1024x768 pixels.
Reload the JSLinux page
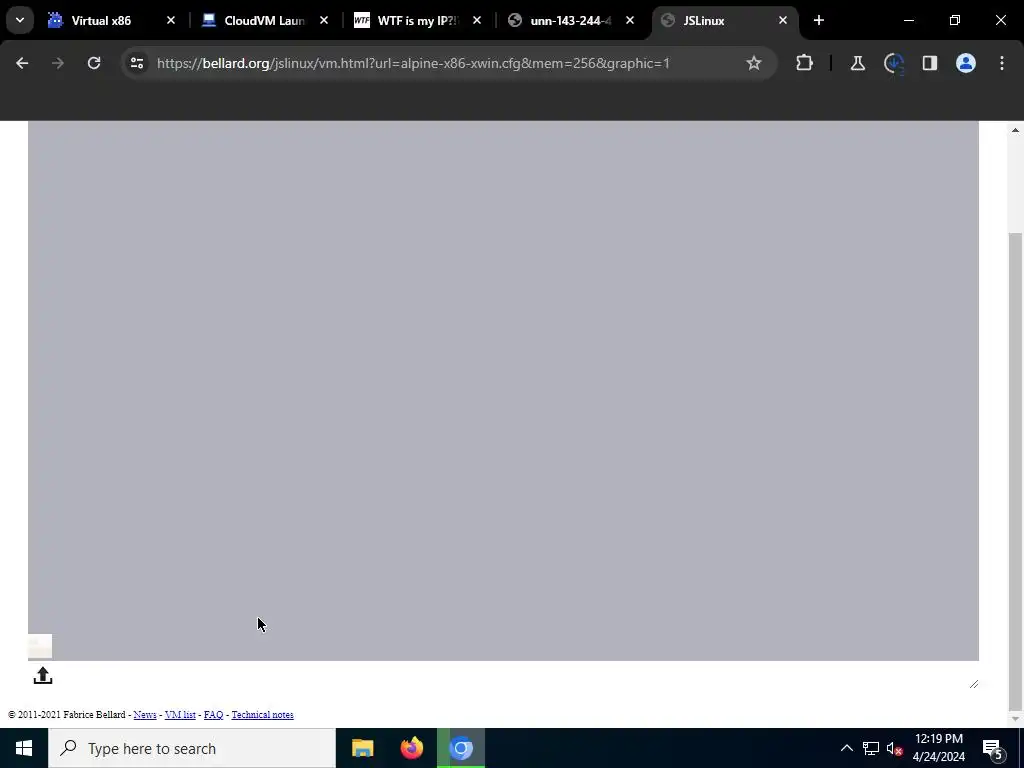click(94, 63)
